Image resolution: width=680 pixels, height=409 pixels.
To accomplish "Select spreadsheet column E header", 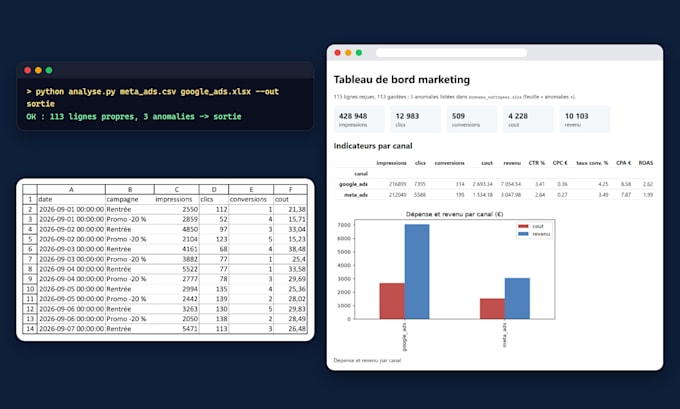I will pos(251,189).
